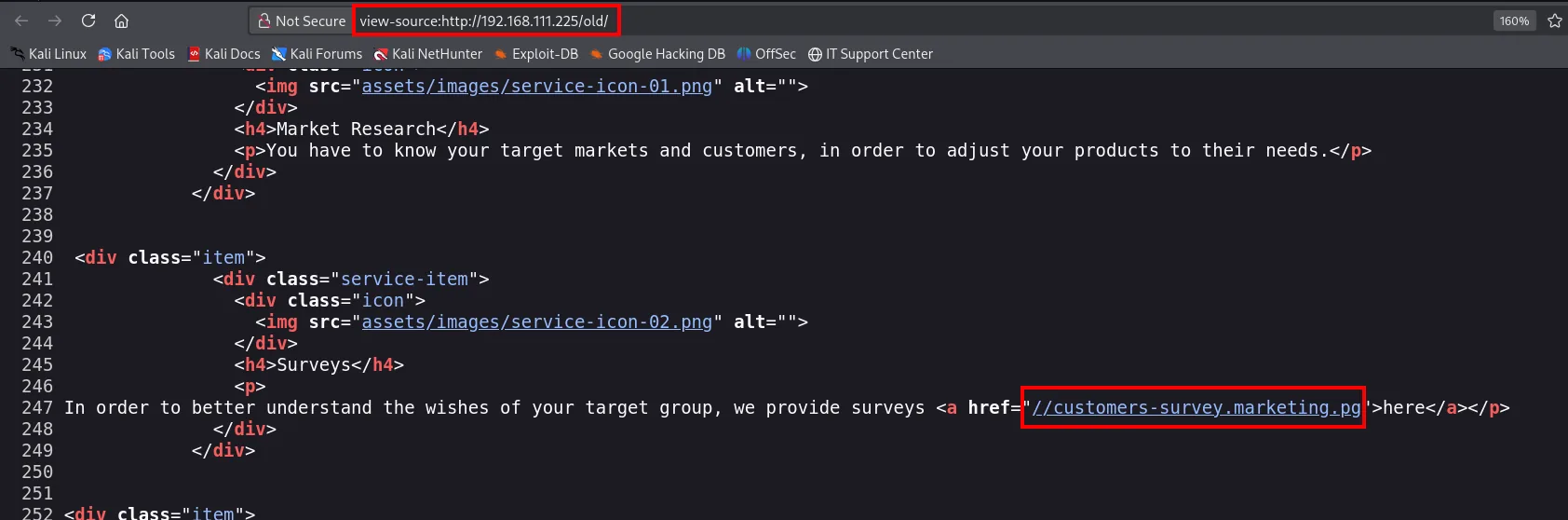The image size is (1568, 520).
Task: Go forward to the next page
Action: click(x=55, y=21)
